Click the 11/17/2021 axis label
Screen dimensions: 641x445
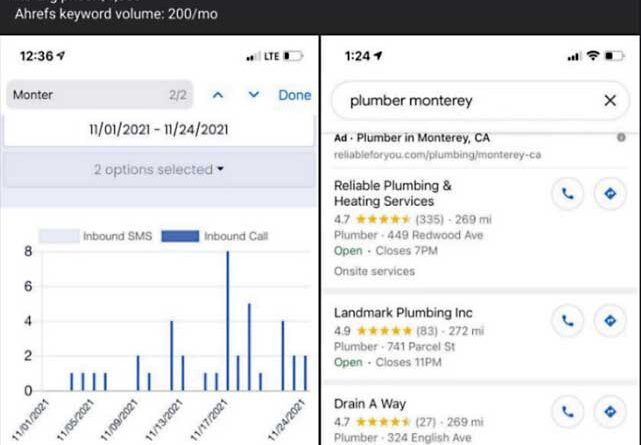point(209,420)
